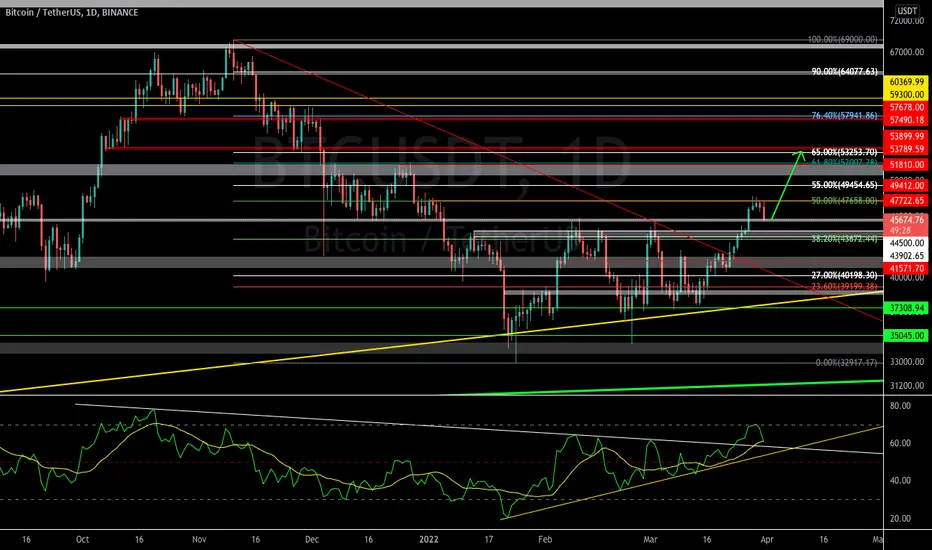Viewport: 932px width, 550px height.
Task: Click the Nov label on the time axis
Action: [x=199, y=540]
